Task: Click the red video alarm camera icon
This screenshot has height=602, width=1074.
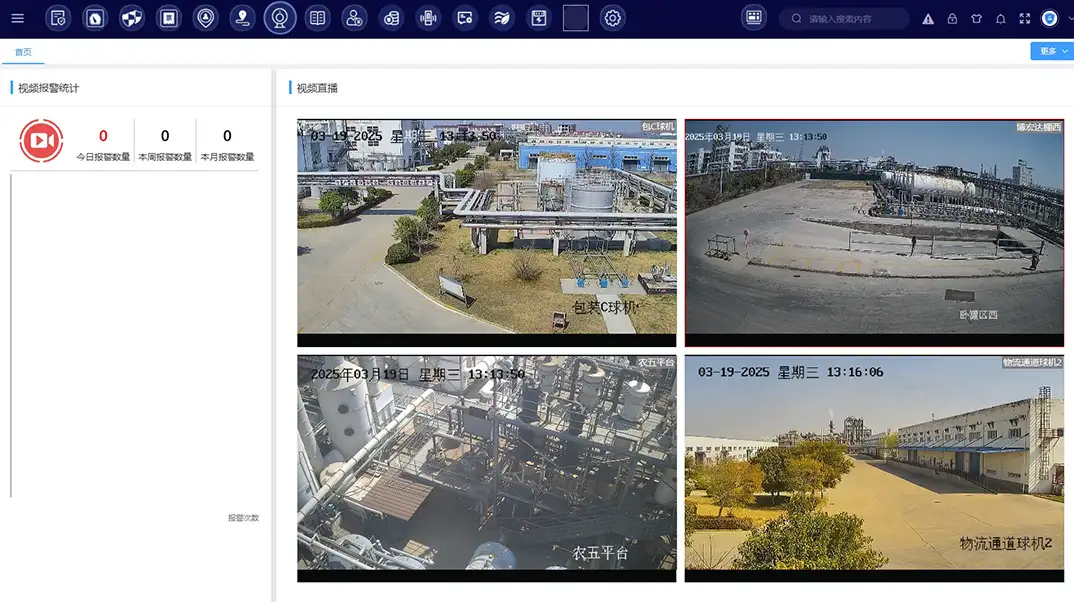Action: [x=41, y=140]
